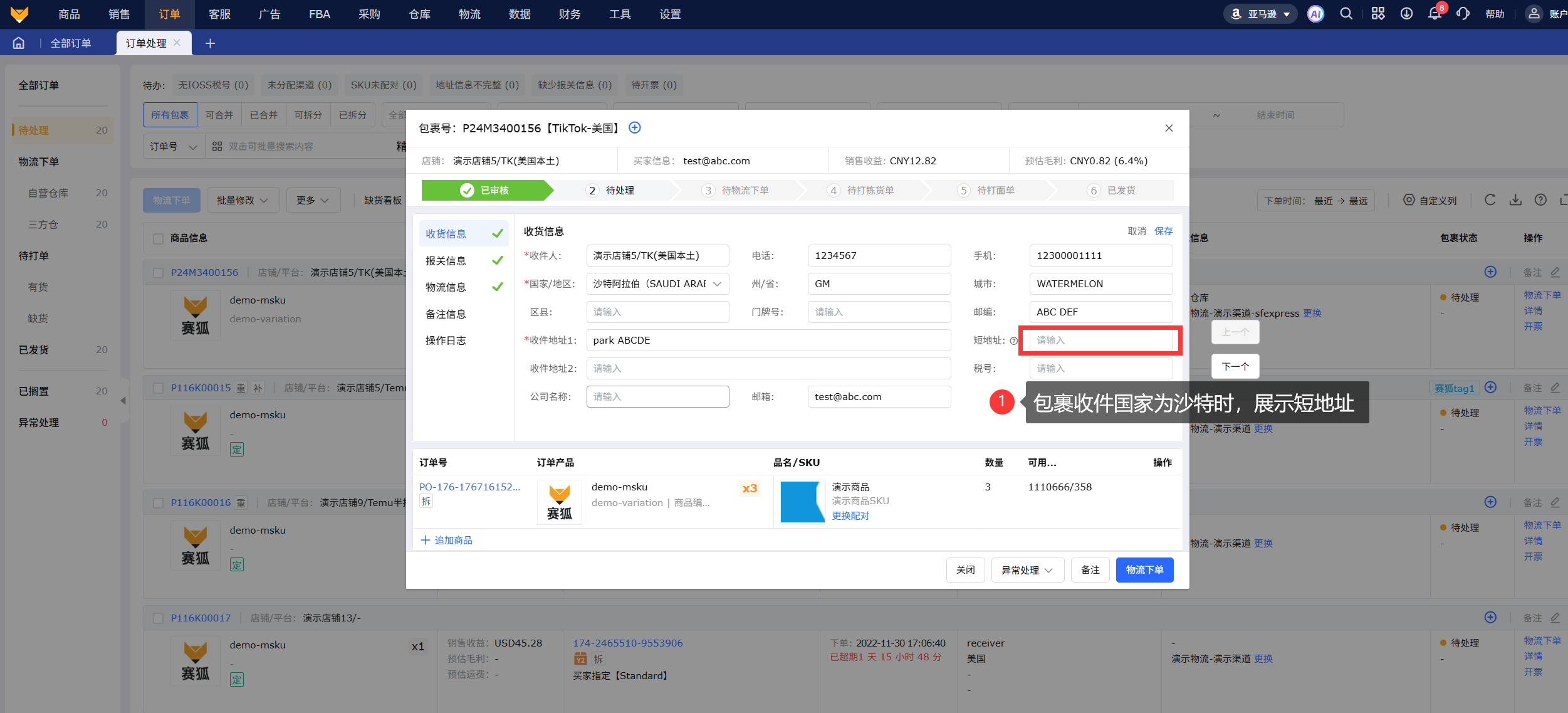The height and width of the screenshot is (713, 1568).
Task: Open the search magnifier in the top bar
Action: (1346, 14)
